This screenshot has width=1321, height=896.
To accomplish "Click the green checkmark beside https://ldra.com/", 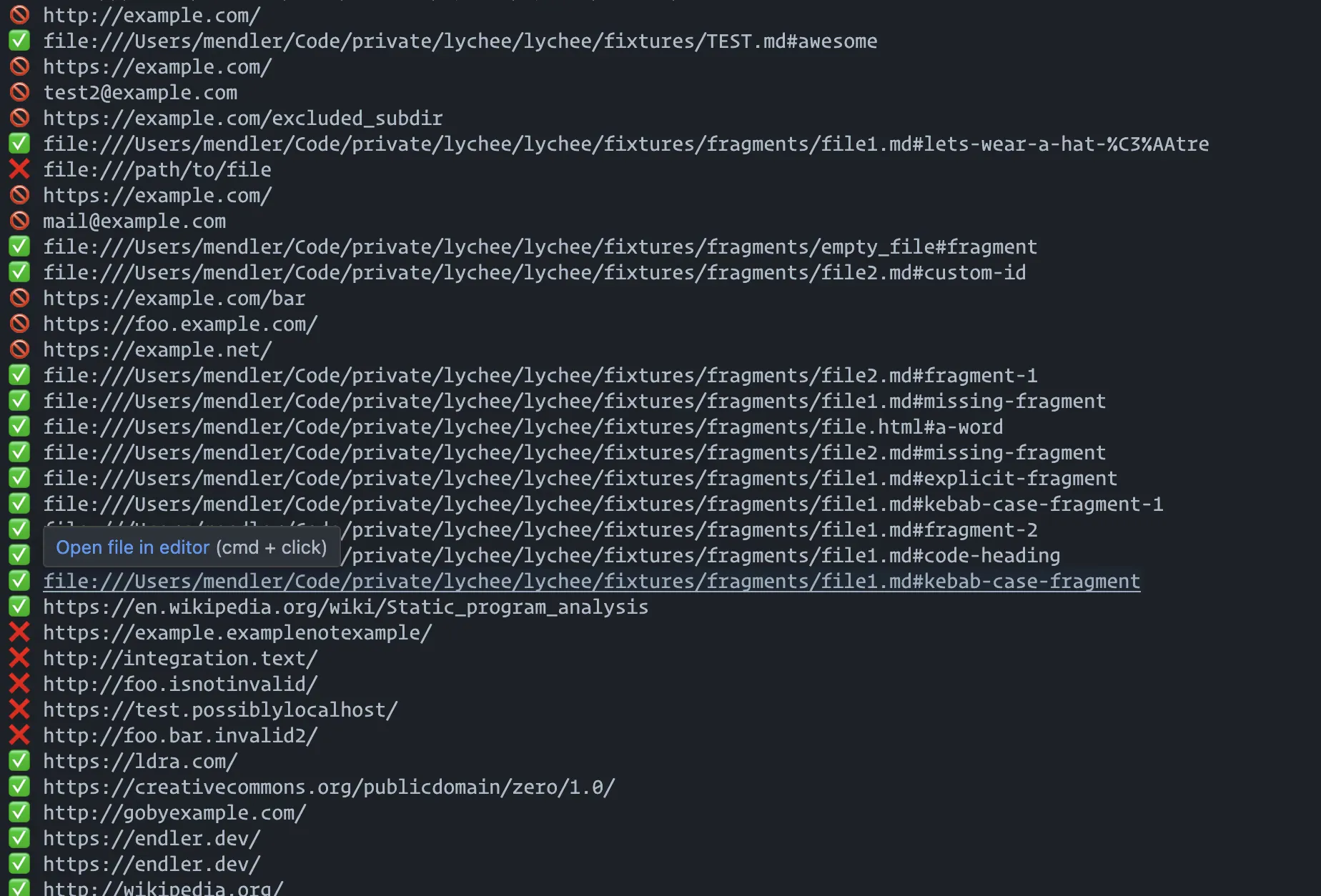I will click(19, 761).
